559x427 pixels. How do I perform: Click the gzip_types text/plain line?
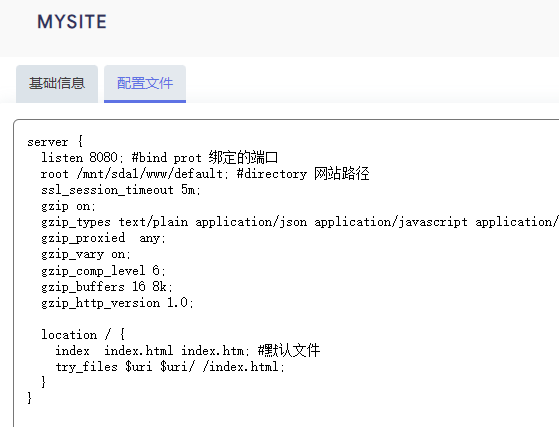(x=300, y=222)
